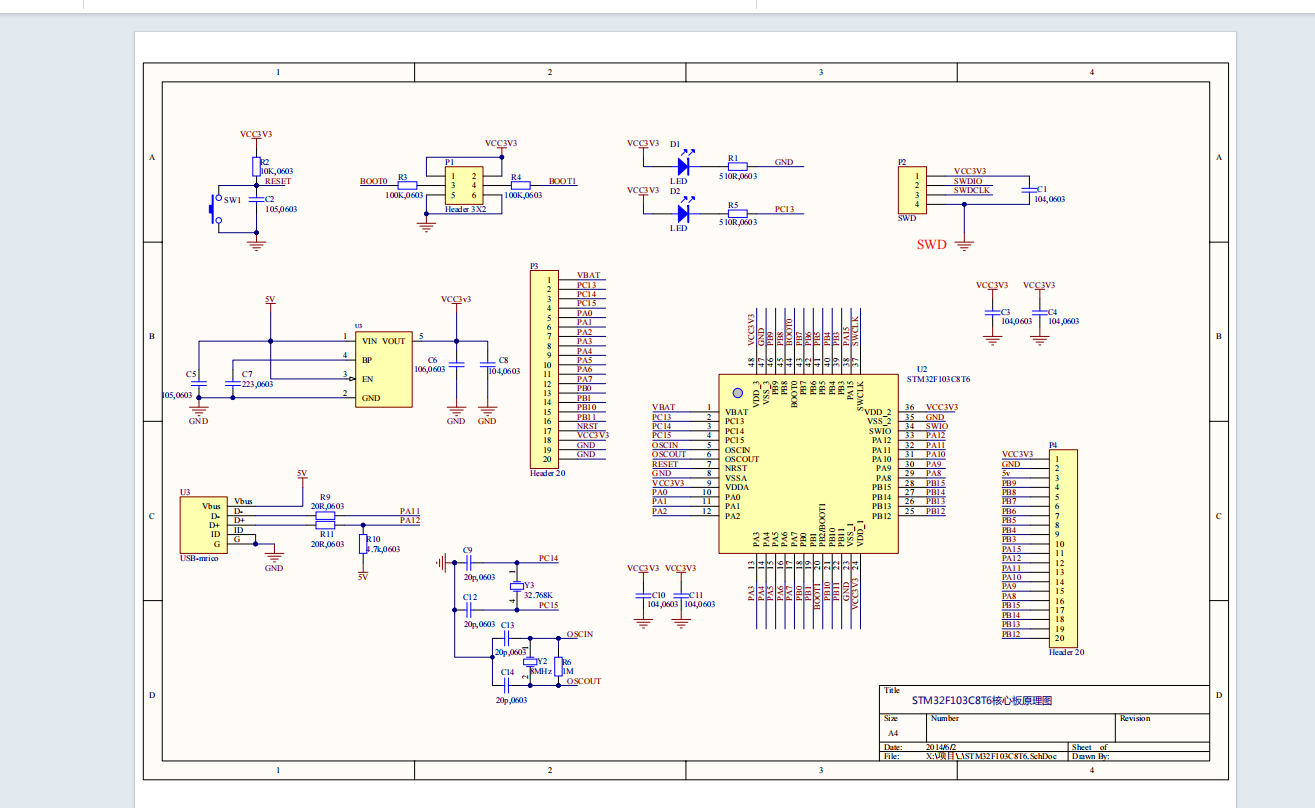Click the R2 10K pull-up resistor symbol
The width and height of the screenshot is (1315, 808).
click(255, 167)
